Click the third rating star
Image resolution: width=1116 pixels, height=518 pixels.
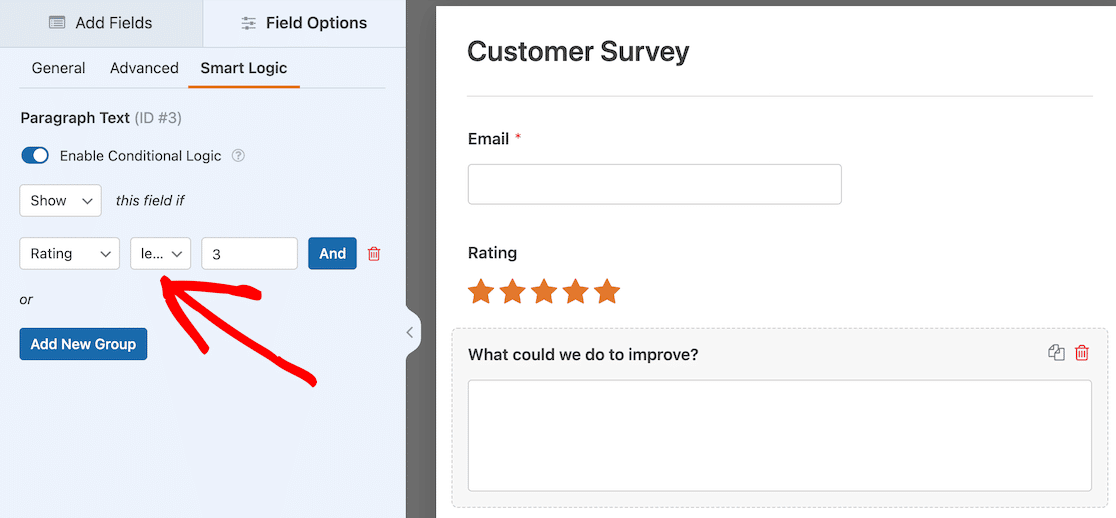(544, 292)
